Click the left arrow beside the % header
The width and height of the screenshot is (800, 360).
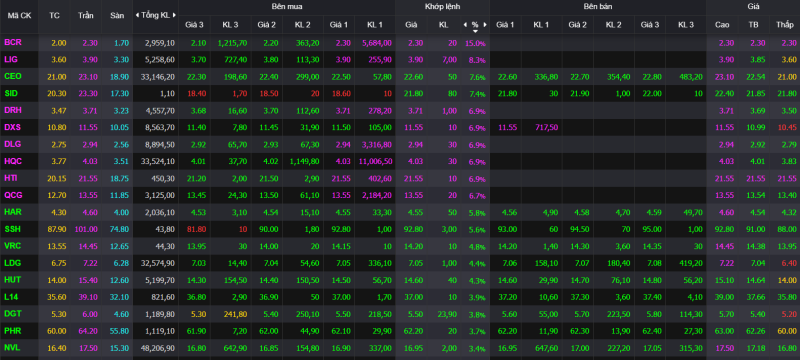click(465, 24)
